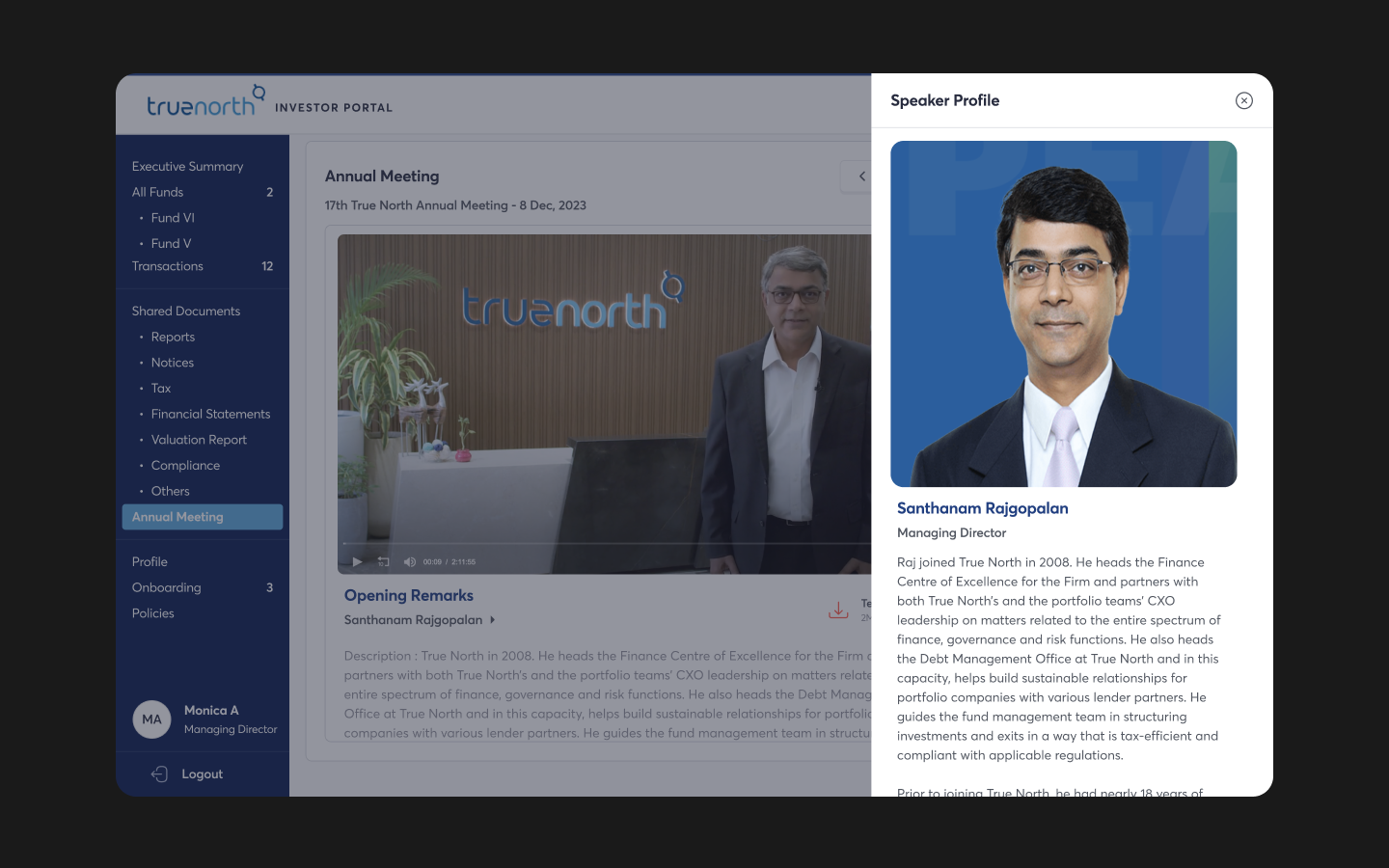Click the rewind 10 seconds icon
The height and width of the screenshot is (868, 1389).
pos(383,561)
